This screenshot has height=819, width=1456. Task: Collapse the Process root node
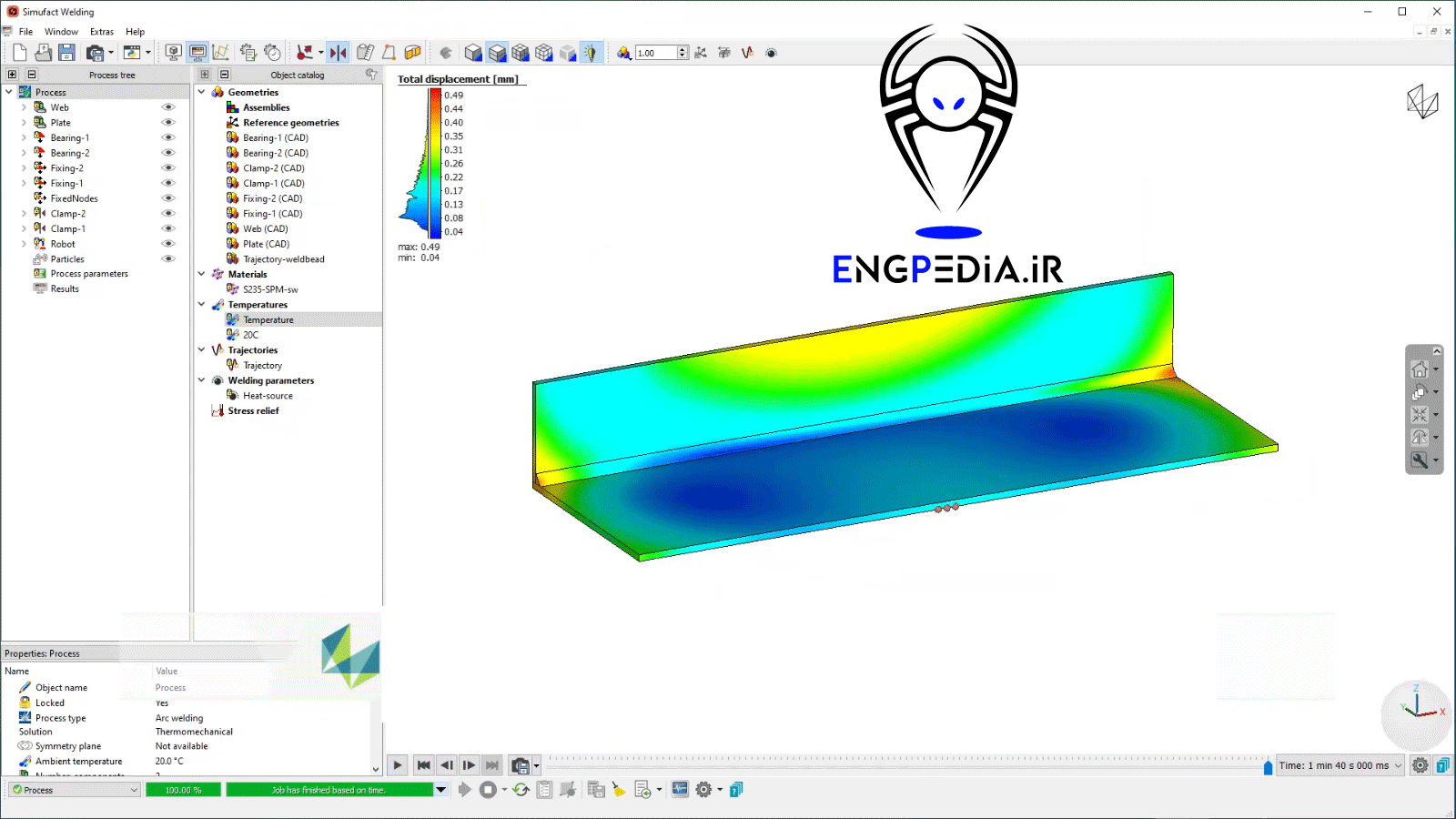tap(9, 92)
